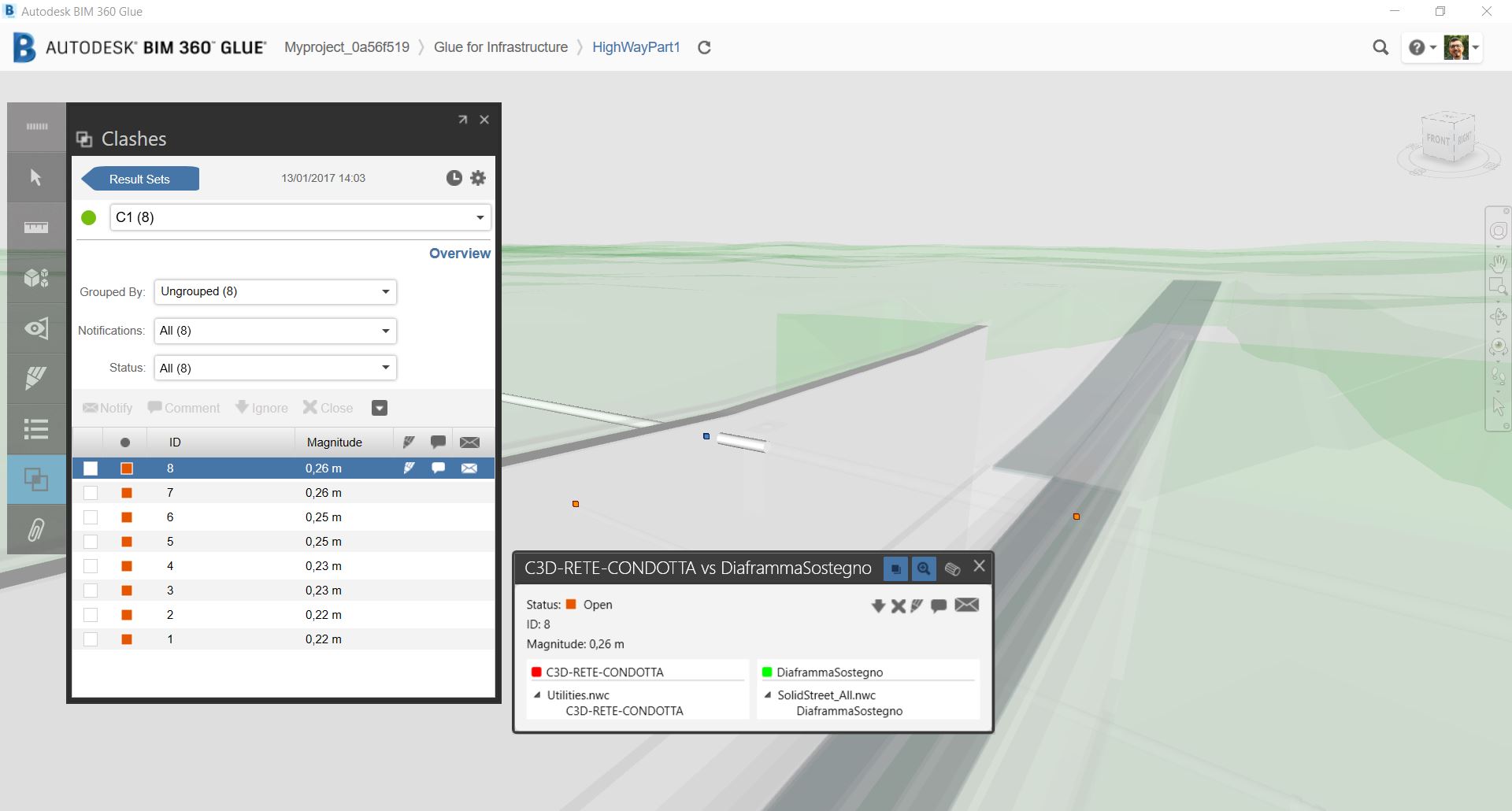Check the checkbox next to clash ID 5
The height and width of the screenshot is (811, 1512).
click(91, 541)
